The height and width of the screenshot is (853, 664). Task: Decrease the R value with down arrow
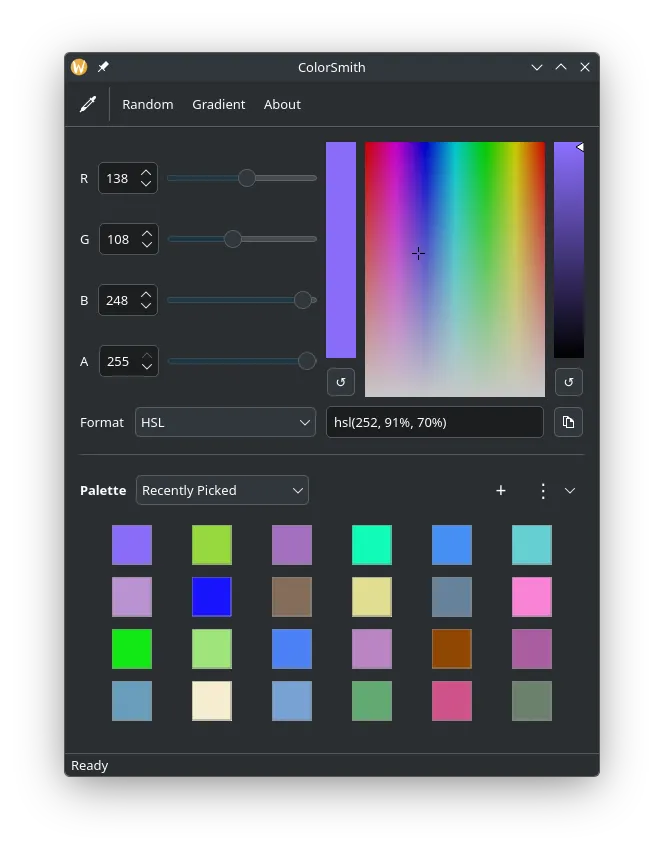[146, 184]
